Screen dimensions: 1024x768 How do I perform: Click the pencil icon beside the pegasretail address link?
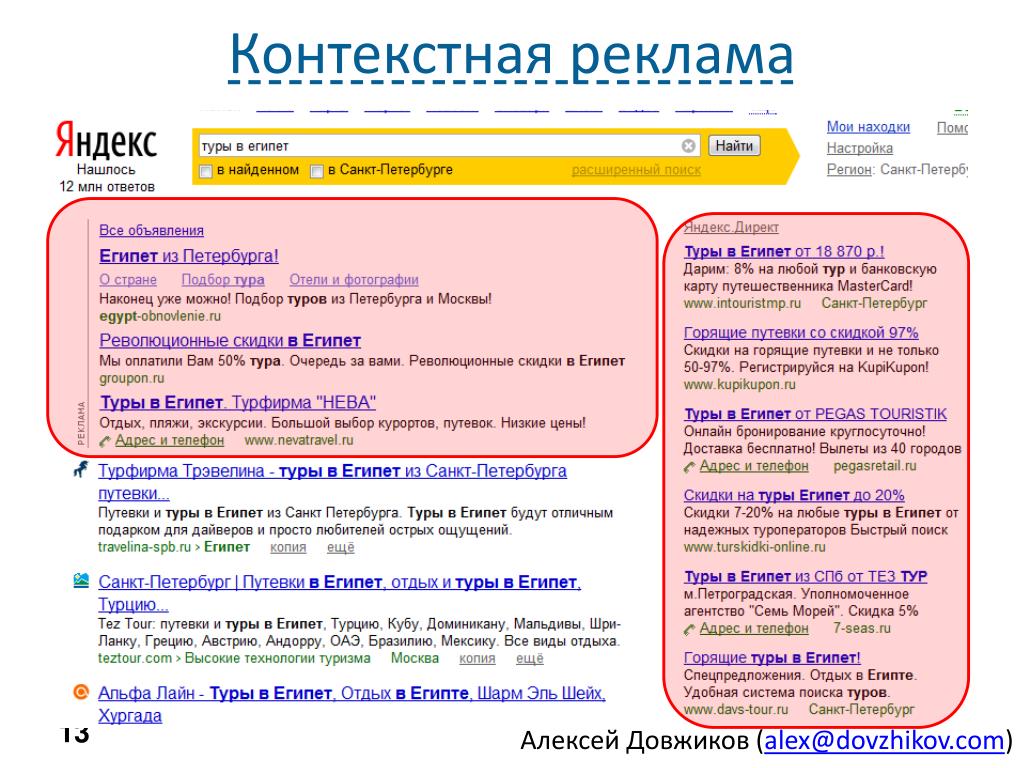point(690,467)
